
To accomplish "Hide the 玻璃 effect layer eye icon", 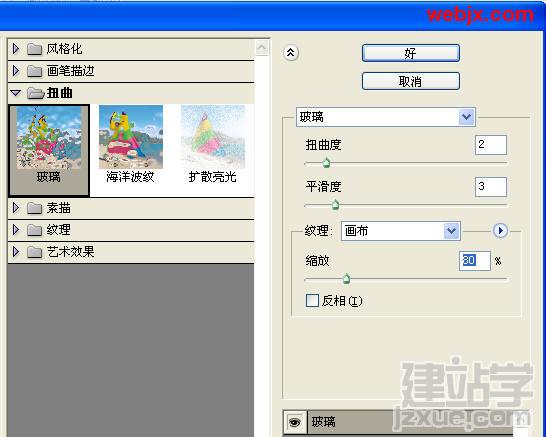I will click(x=295, y=423).
